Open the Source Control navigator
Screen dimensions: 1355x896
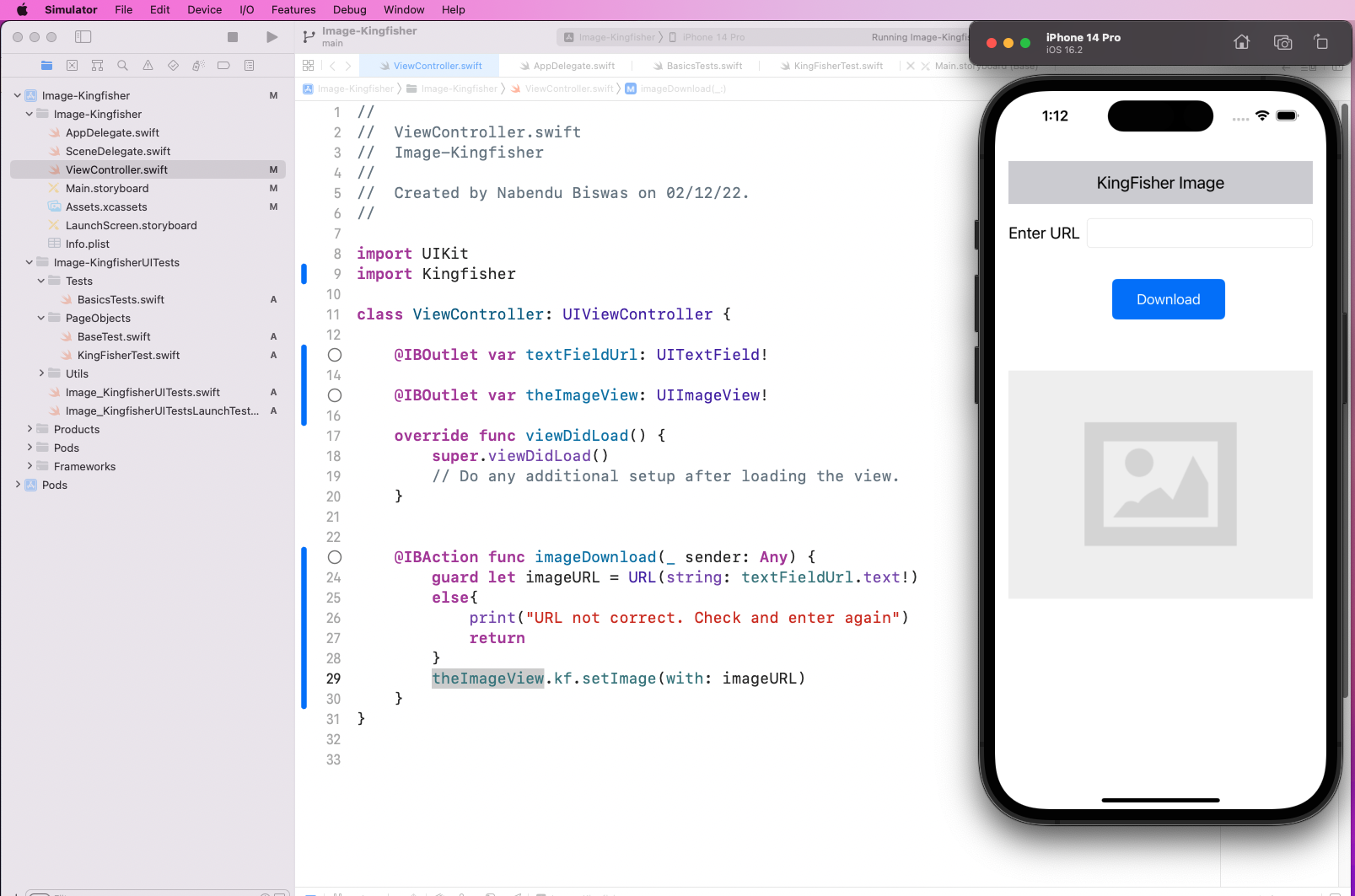point(72,65)
